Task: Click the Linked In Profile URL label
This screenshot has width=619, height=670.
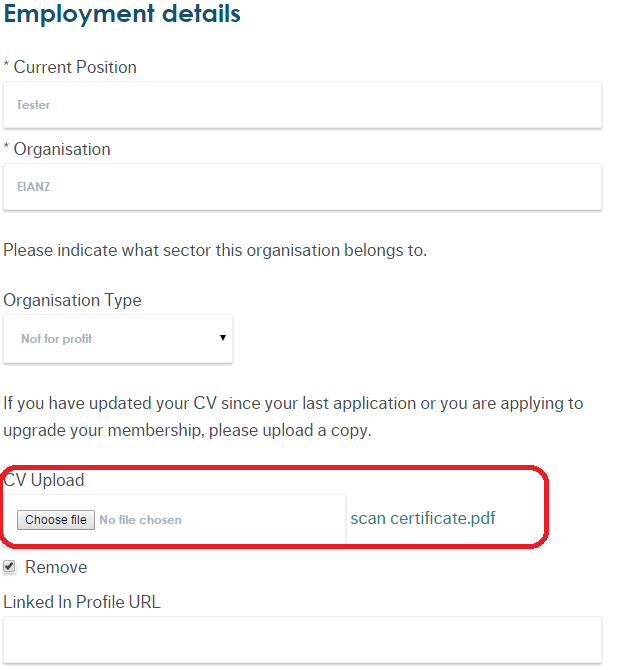Action: pyautogui.click(x=82, y=602)
